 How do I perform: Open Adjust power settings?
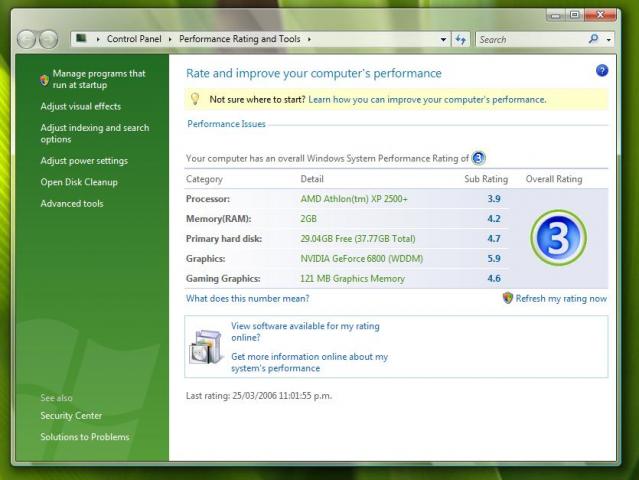84,161
